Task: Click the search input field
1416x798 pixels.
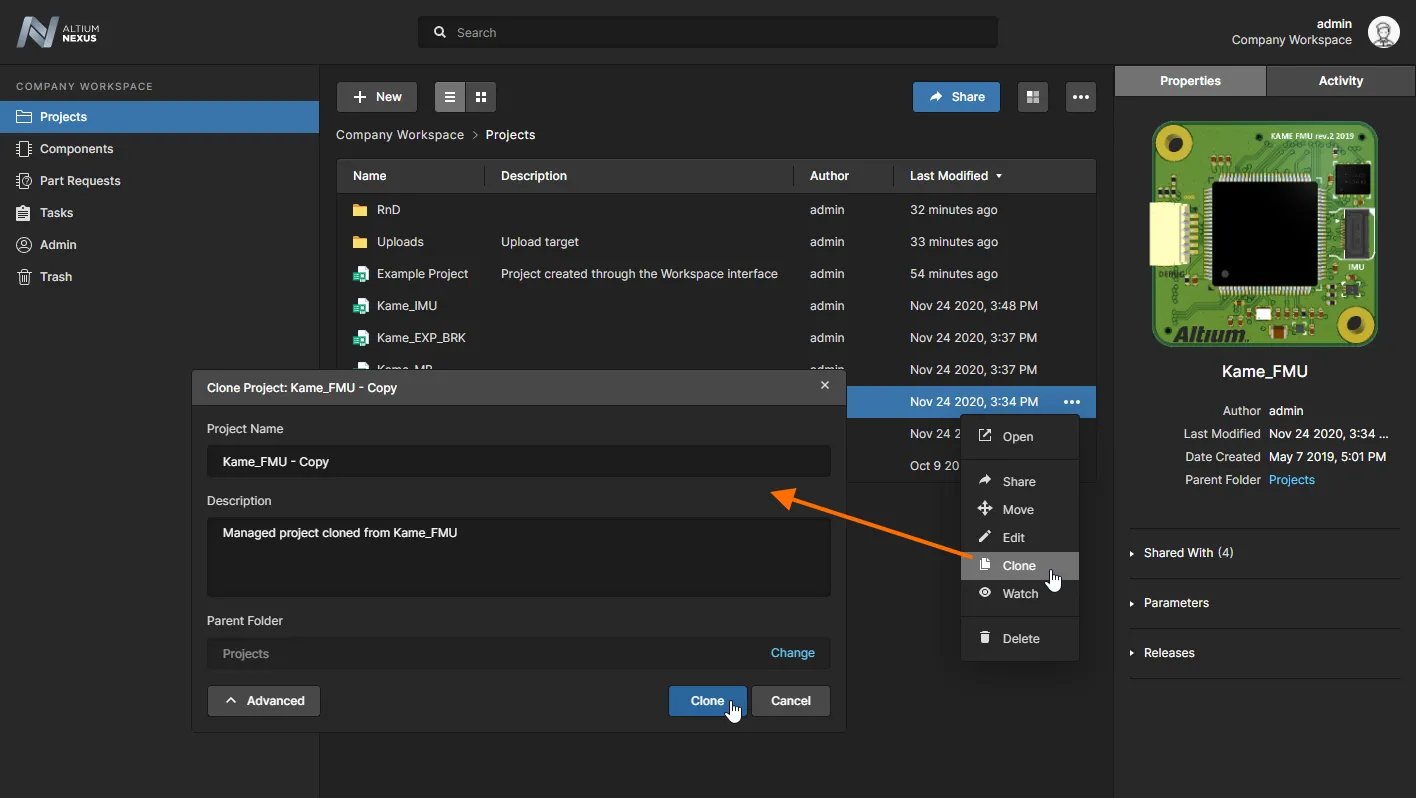Action: point(708,32)
